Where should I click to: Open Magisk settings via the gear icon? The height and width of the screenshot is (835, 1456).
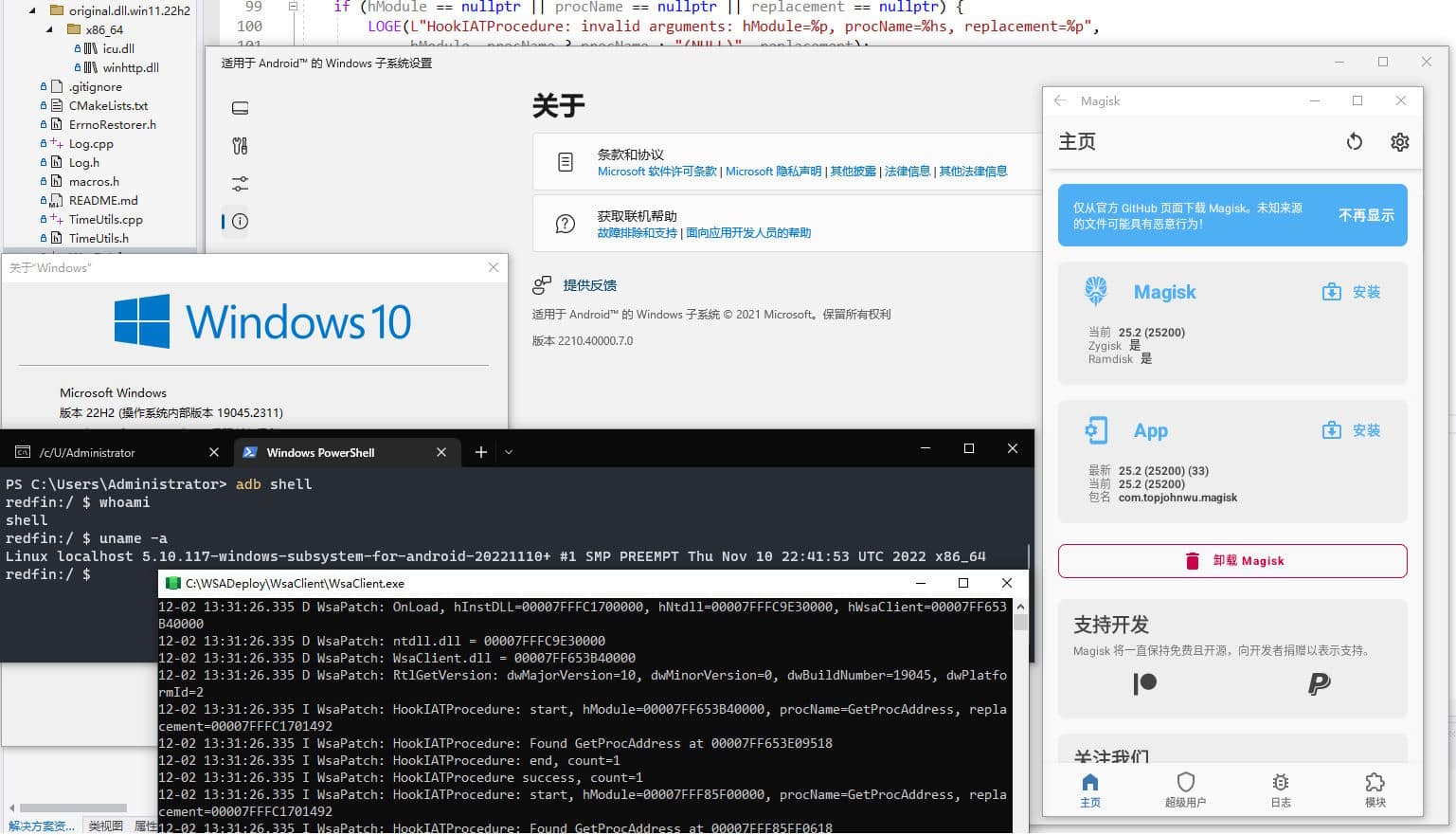coord(1400,141)
